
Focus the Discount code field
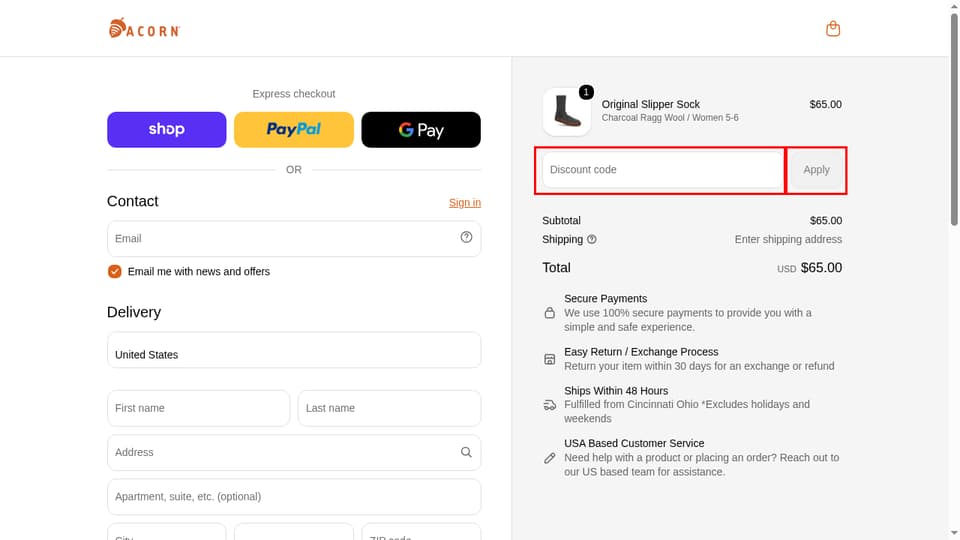(662, 170)
